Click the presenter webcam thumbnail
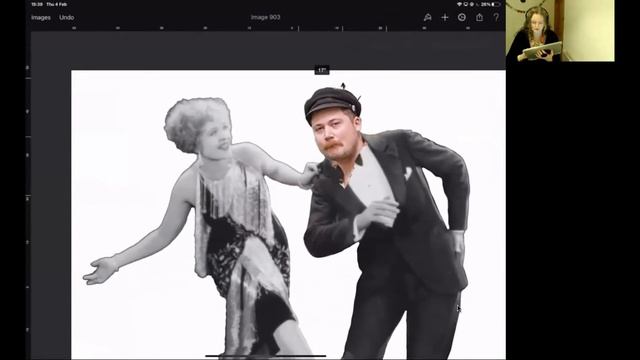640x360 pixels. (x=560, y=31)
